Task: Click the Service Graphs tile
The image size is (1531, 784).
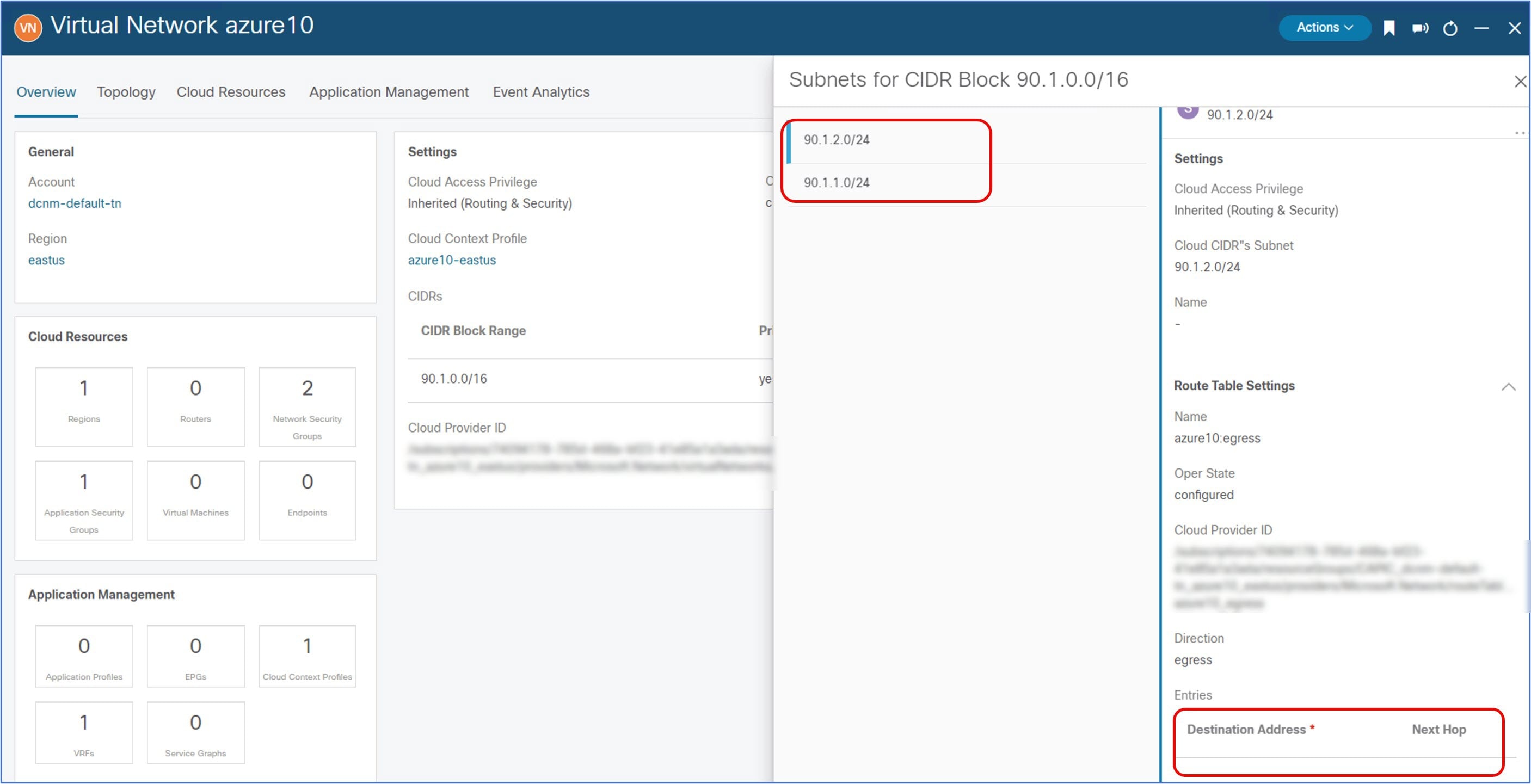Action: click(x=195, y=732)
